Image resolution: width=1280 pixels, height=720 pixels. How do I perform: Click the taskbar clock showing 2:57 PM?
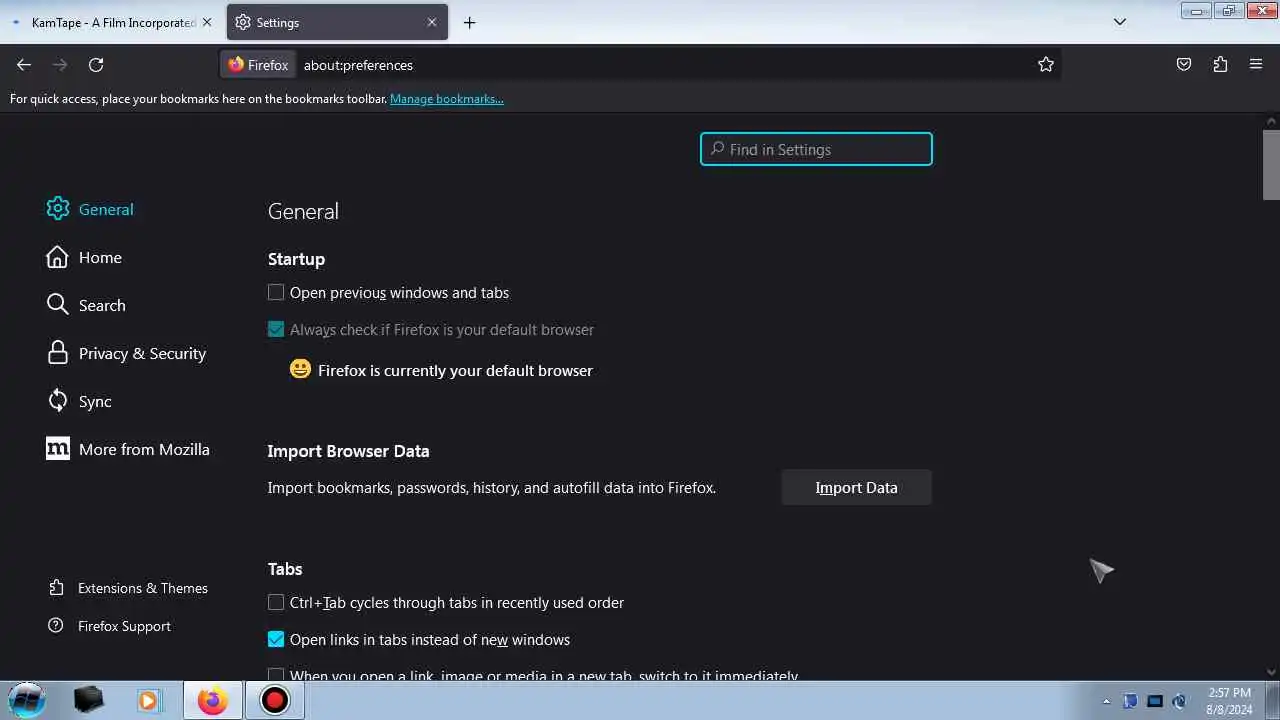tap(1229, 701)
